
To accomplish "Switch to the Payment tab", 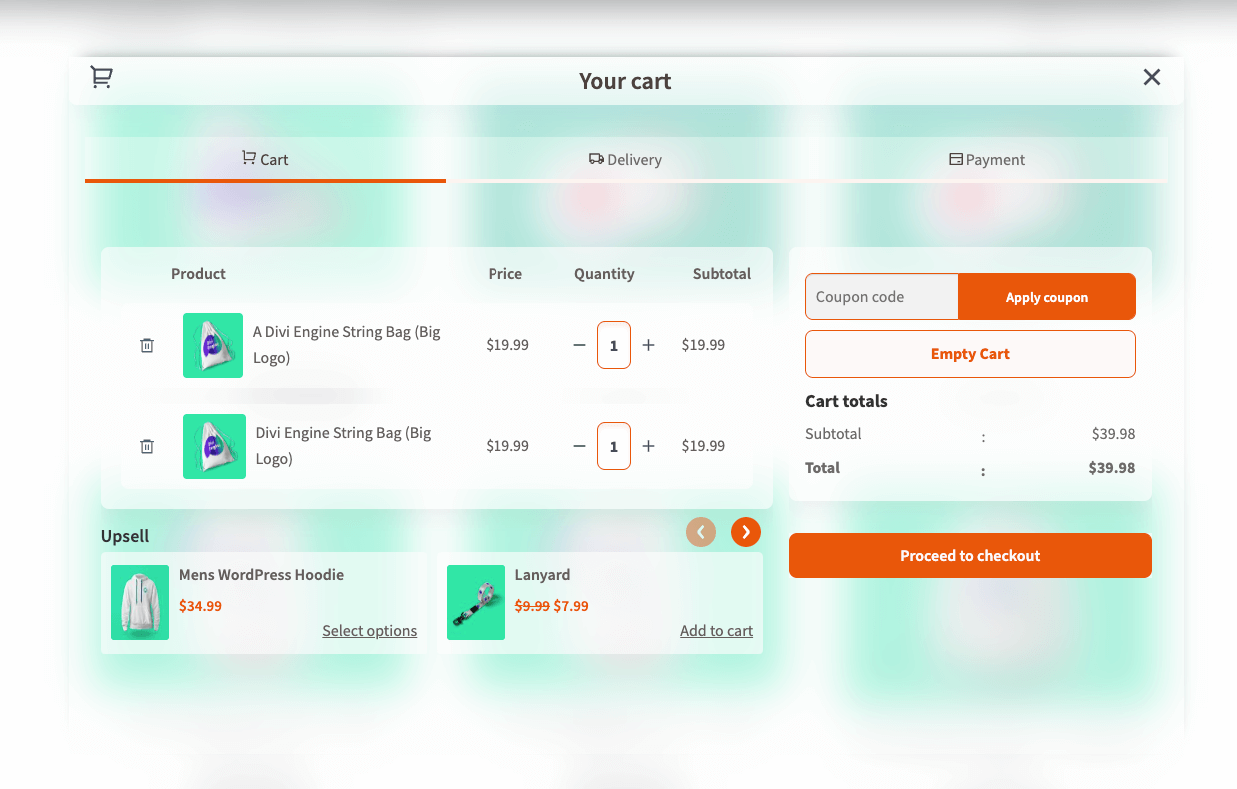I will coord(987,160).
